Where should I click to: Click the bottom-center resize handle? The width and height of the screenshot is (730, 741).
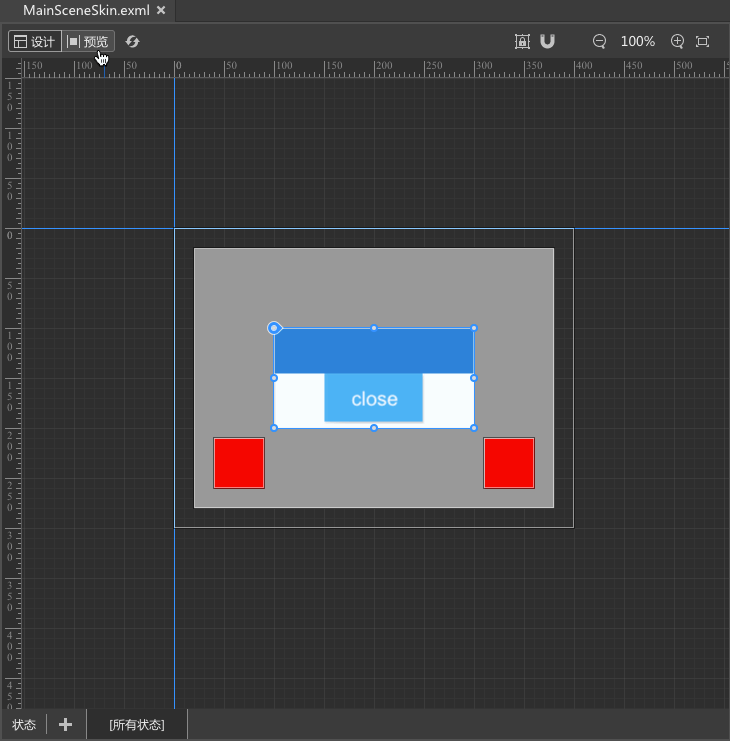374,428
